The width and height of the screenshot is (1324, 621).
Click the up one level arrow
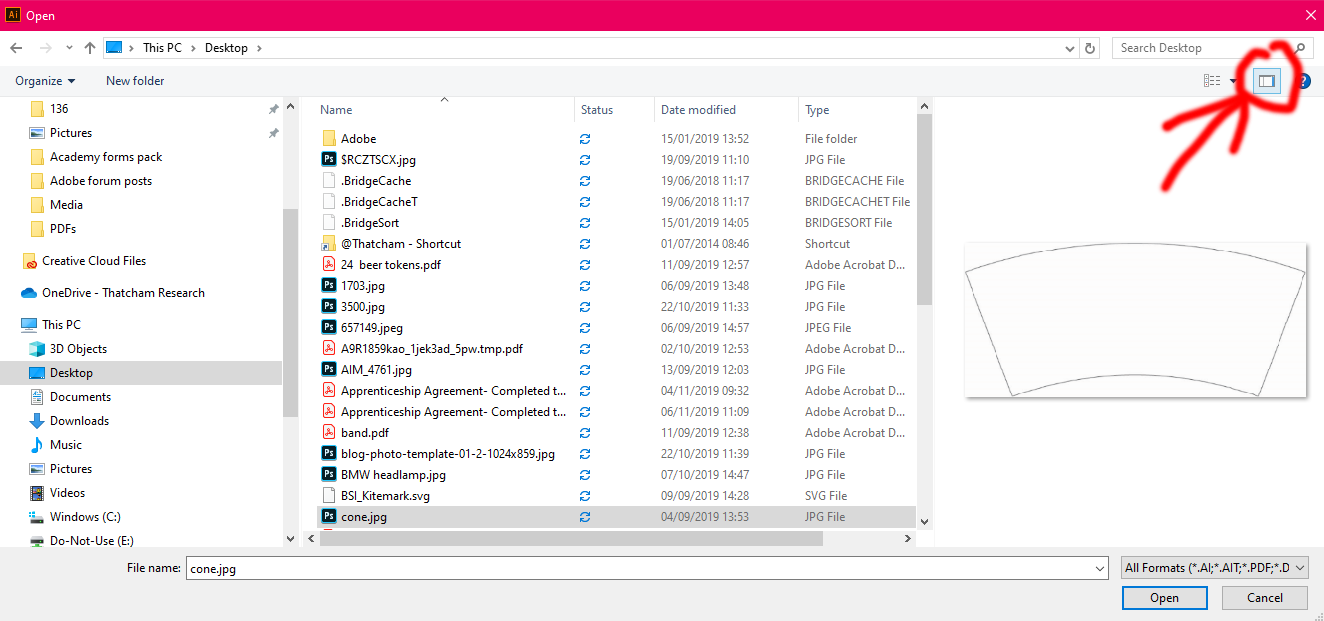click(x=89, y=47)
